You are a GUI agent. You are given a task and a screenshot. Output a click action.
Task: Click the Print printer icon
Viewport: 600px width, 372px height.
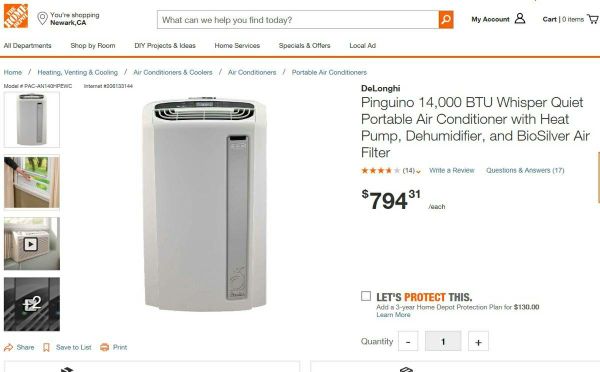pyautogui.click(x=104, y=347)
